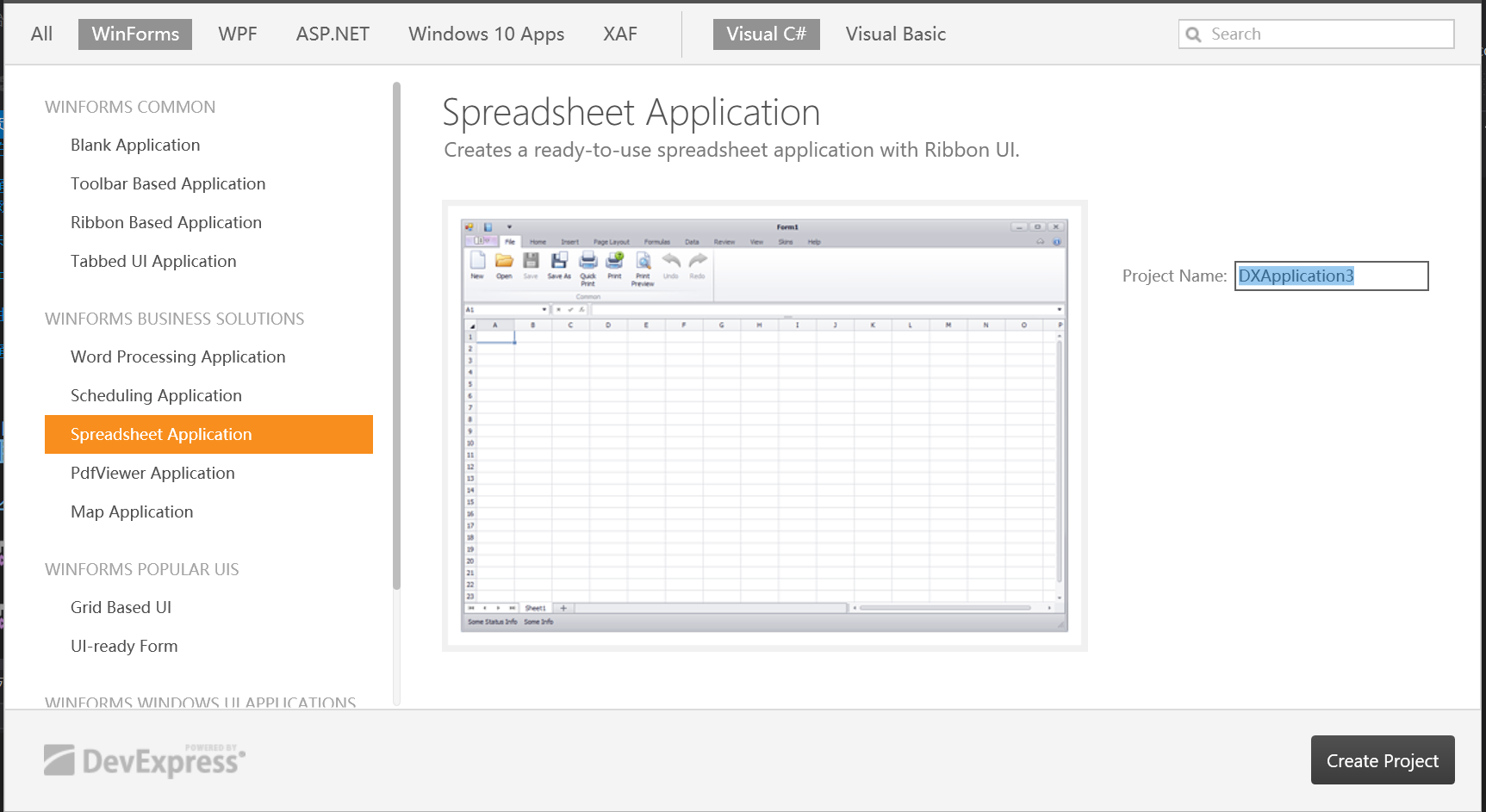
Task: Go to the Windows 10 Apps tab
Action: tap(487, 34)
